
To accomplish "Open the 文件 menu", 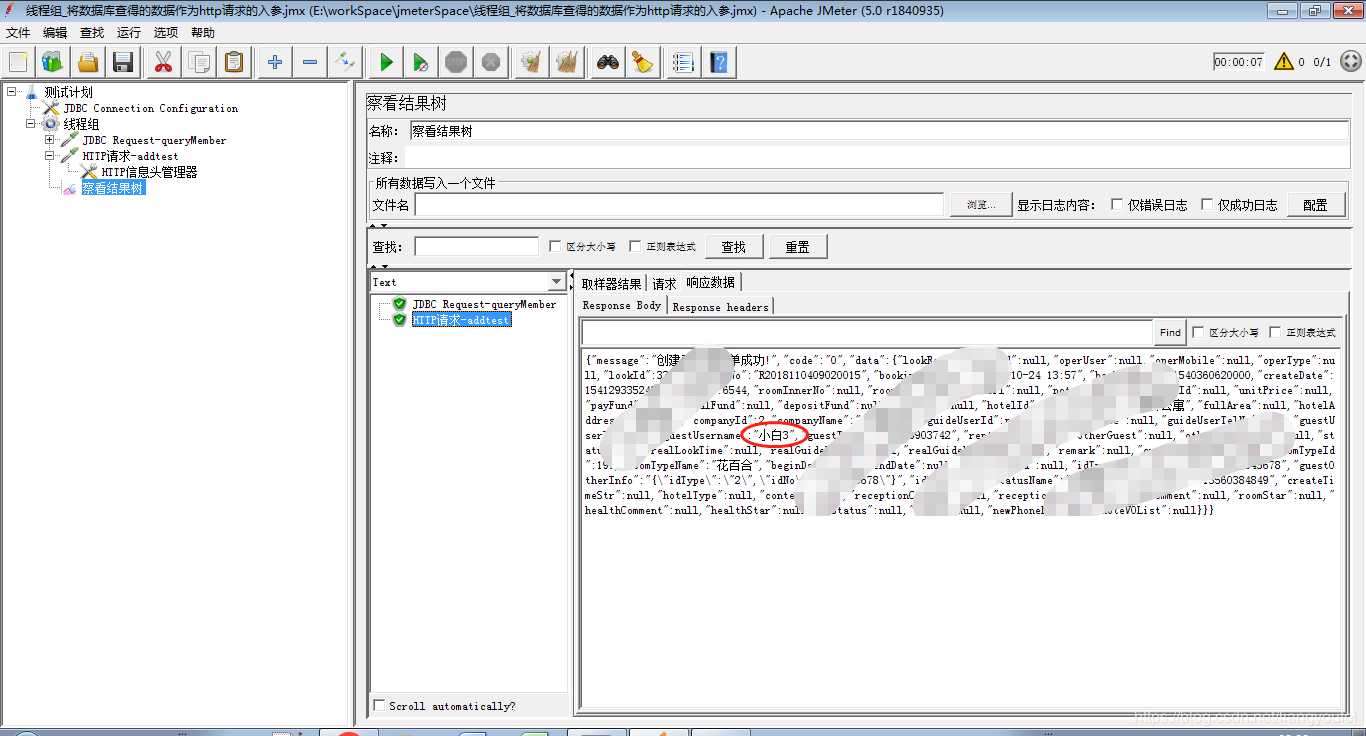I will [x=18, y=33].
